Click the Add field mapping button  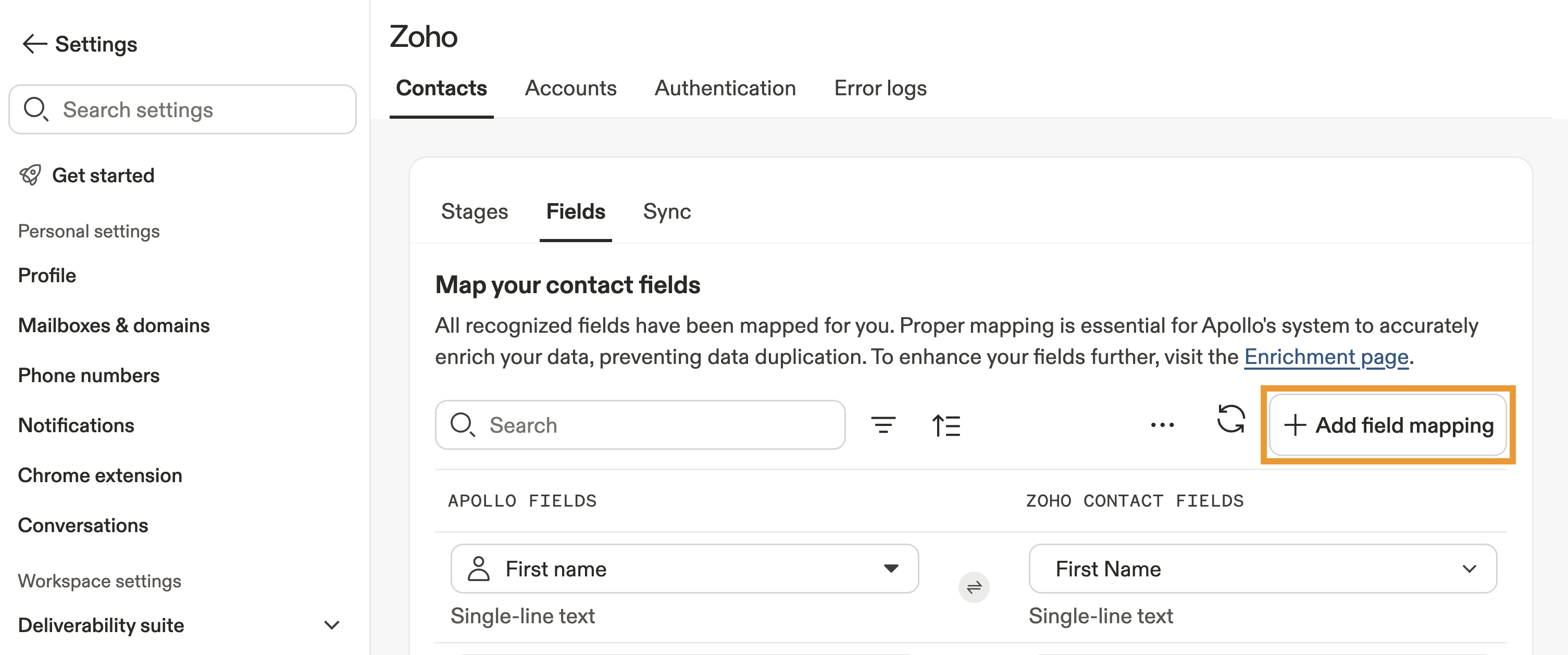click(x=1387, y=425)
